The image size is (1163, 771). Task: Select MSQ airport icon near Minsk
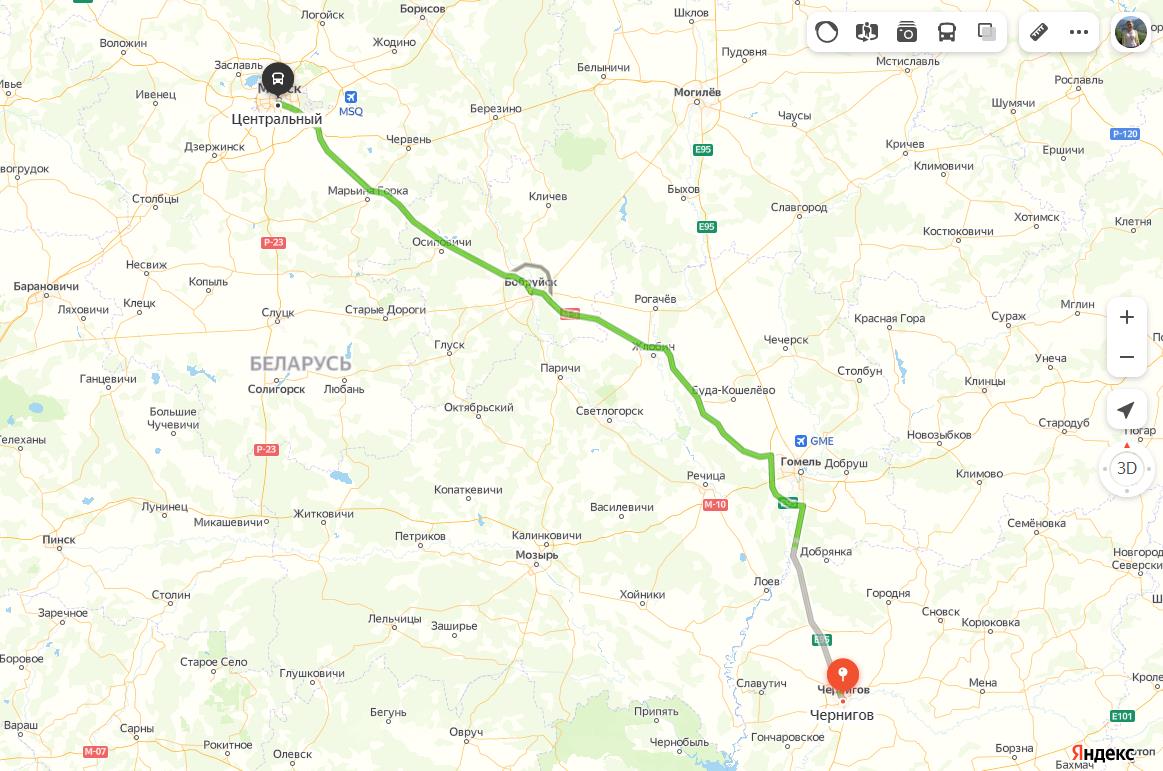(x=351, y=97)
